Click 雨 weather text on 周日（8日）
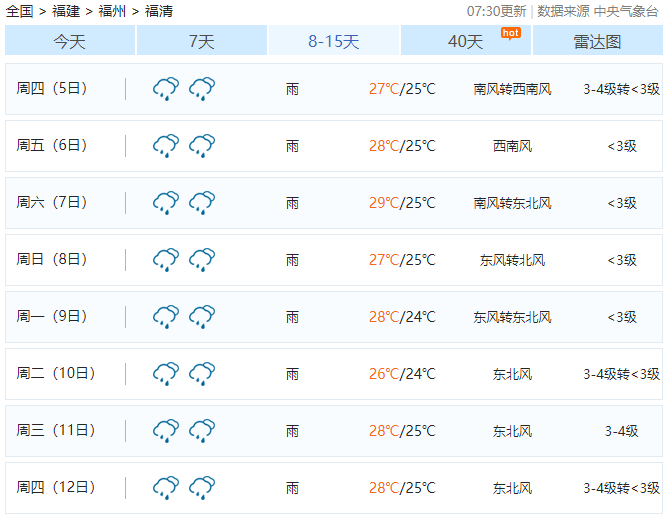Image resolution: width=671 pixels, height=526 pixels. pyautogui.click(x=292, y=260)
